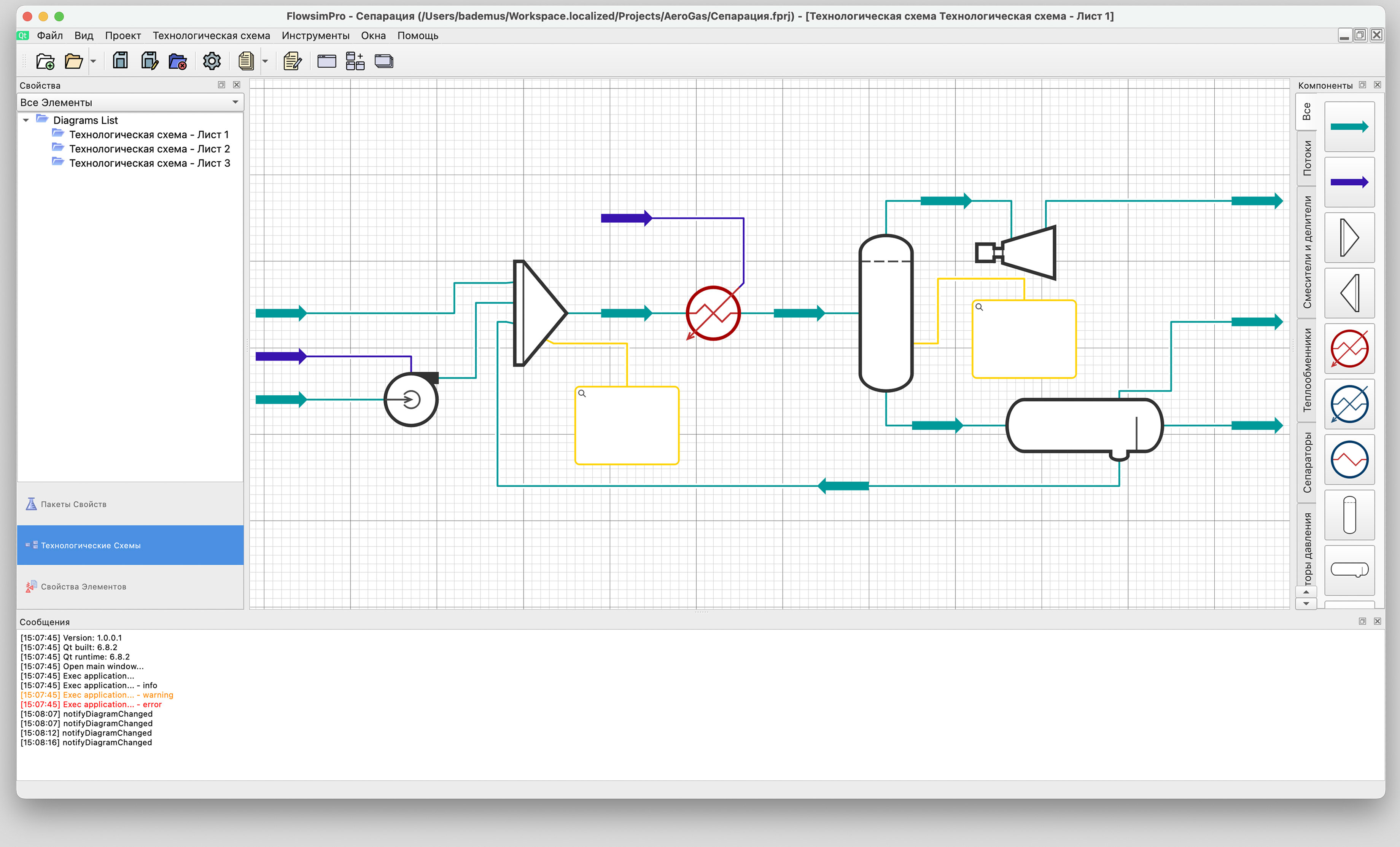Switch to the Теплообменники components tab
This screenshot has width=1400, height=847.
[x=1307, y=369]
